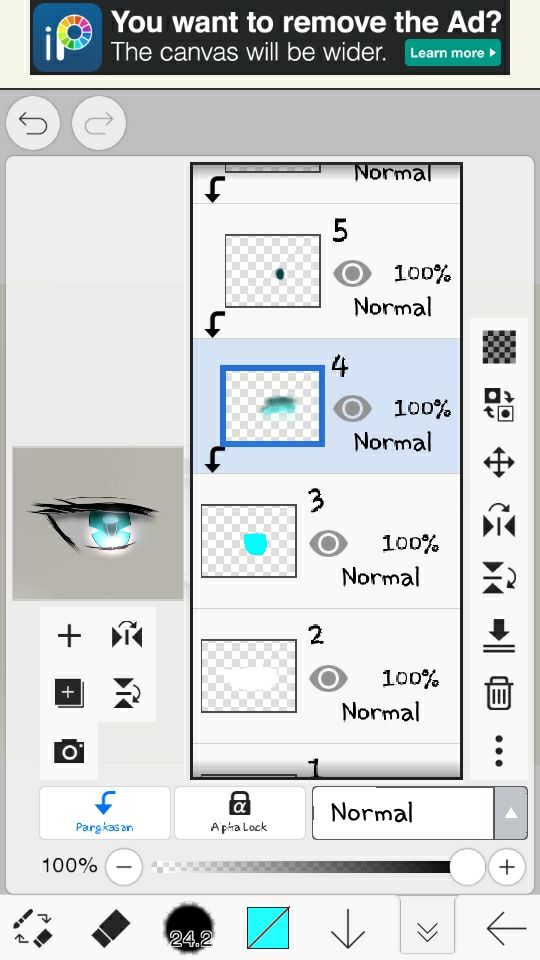Delete the layer with the trash icon
Viewport: 540px width, 960px height.
pos(499,693)
